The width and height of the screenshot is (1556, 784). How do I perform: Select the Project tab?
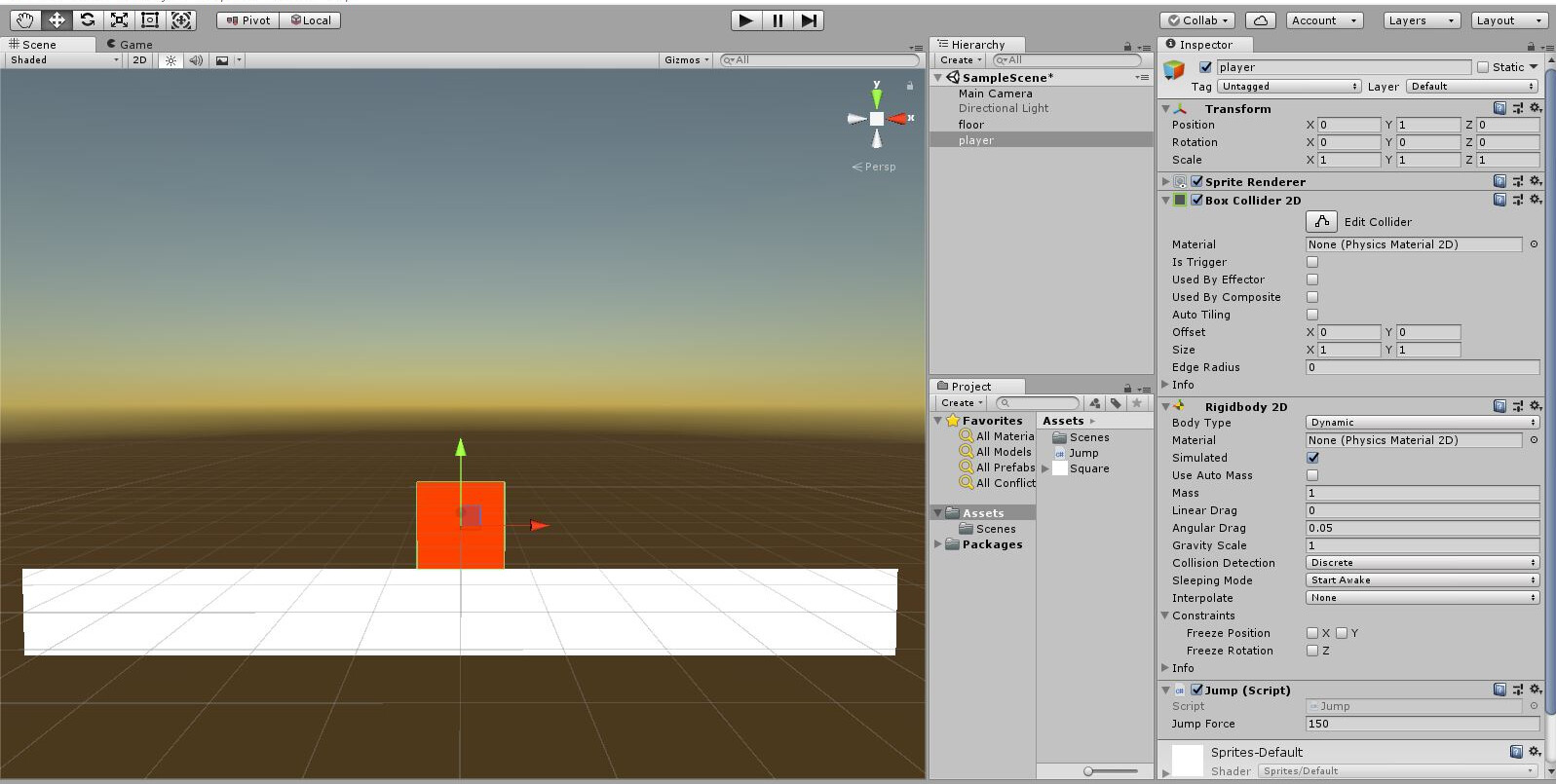click(976, 387)
